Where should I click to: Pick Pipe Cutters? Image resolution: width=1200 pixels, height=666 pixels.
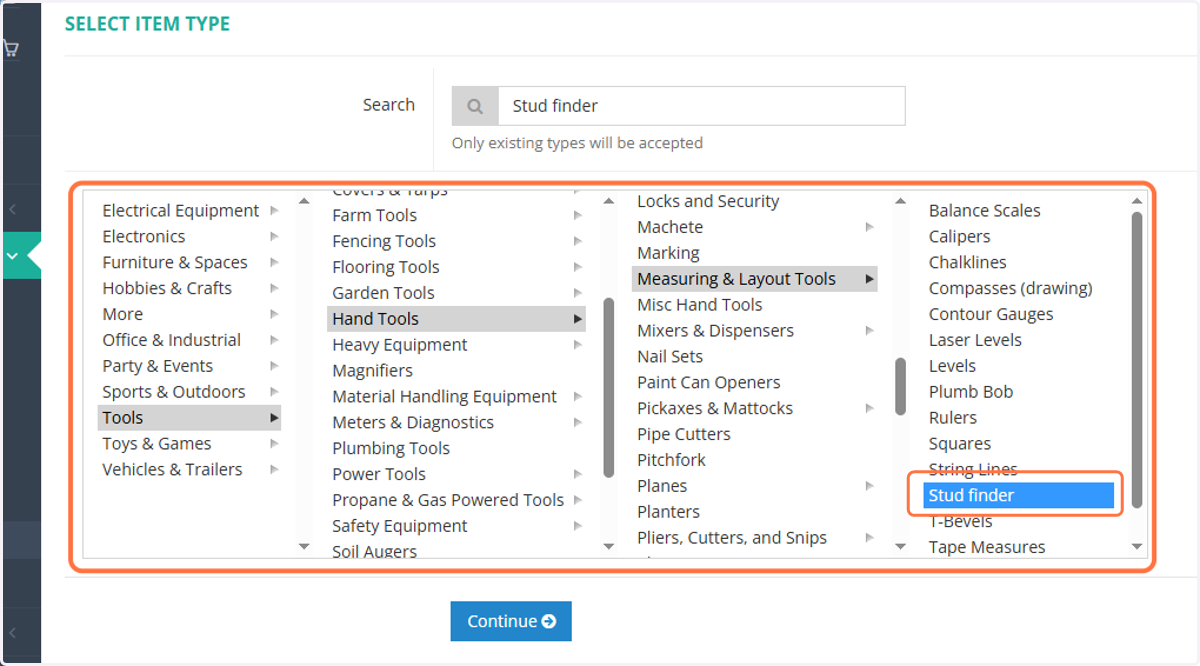(684, 435)
